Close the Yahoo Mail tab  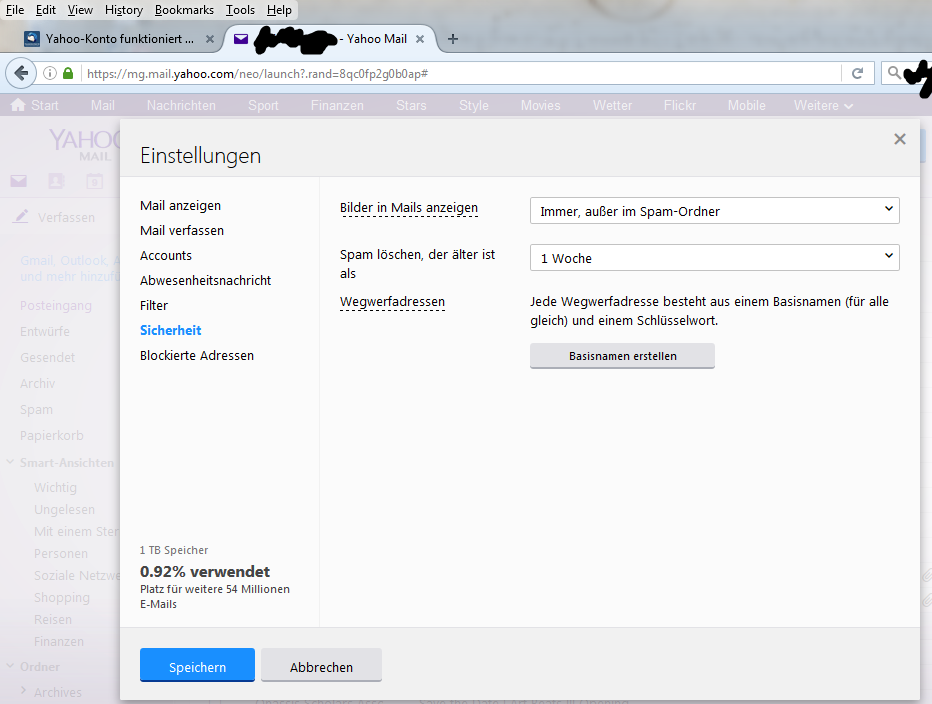(420, 39)
